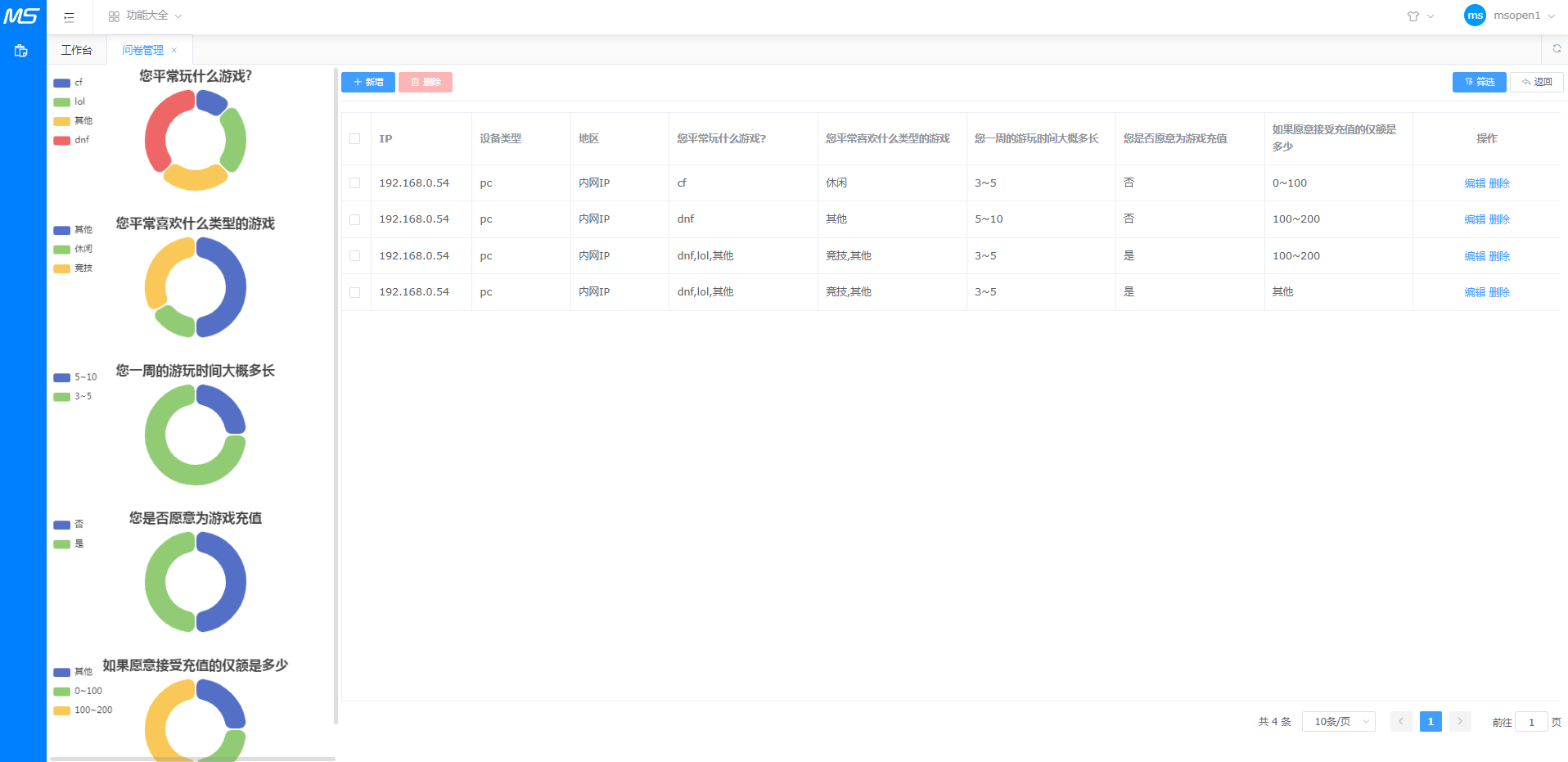Image resolution: width=1568 pixels, height=762 pixels.
Task: Click the refresh icon at tab bar right
Action: pos(1557,49)
